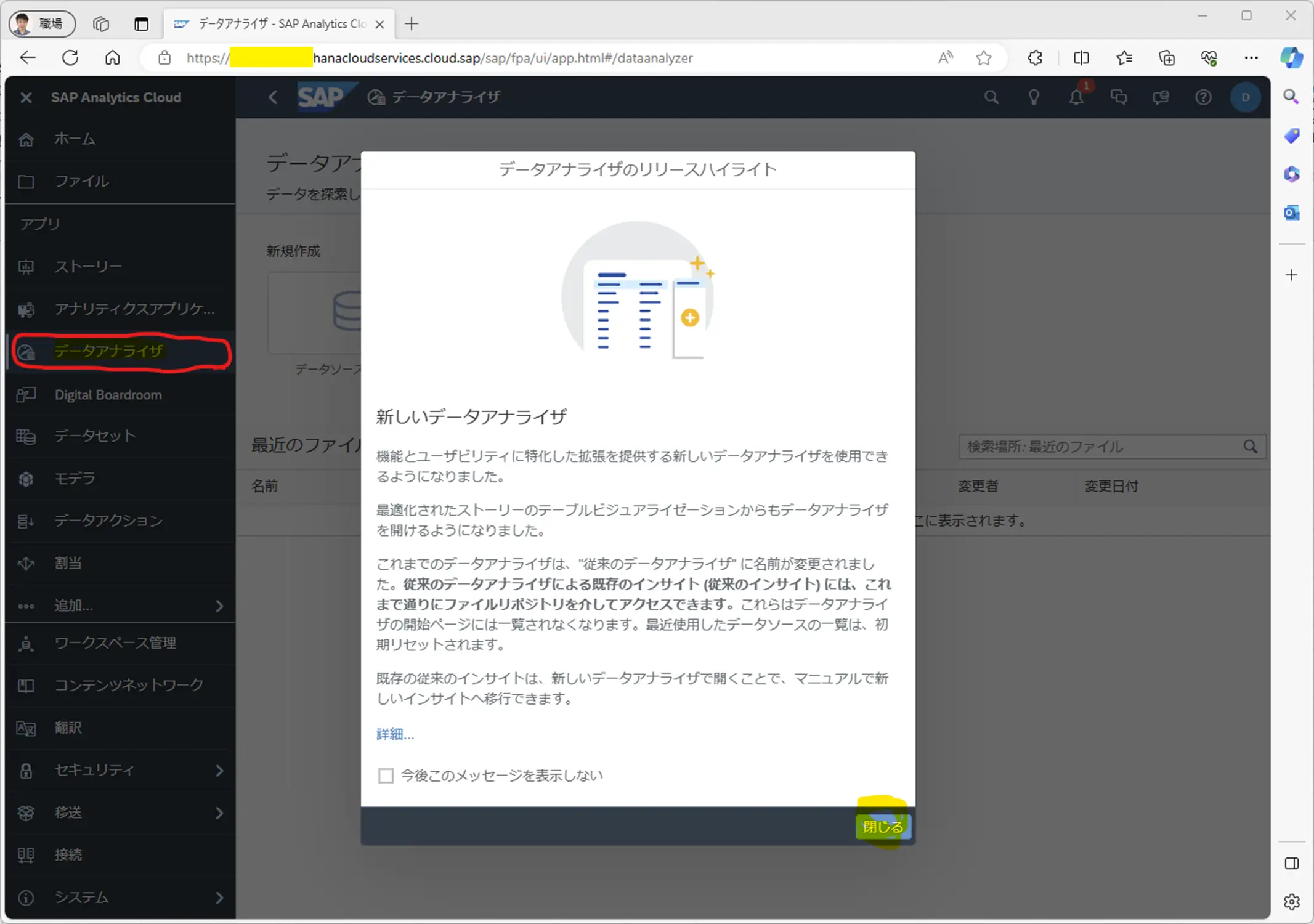Image resolution: width=1314 pixels, height=924 pixels.
Task: Click the 職場 work profile button
Action: point(42,24)
